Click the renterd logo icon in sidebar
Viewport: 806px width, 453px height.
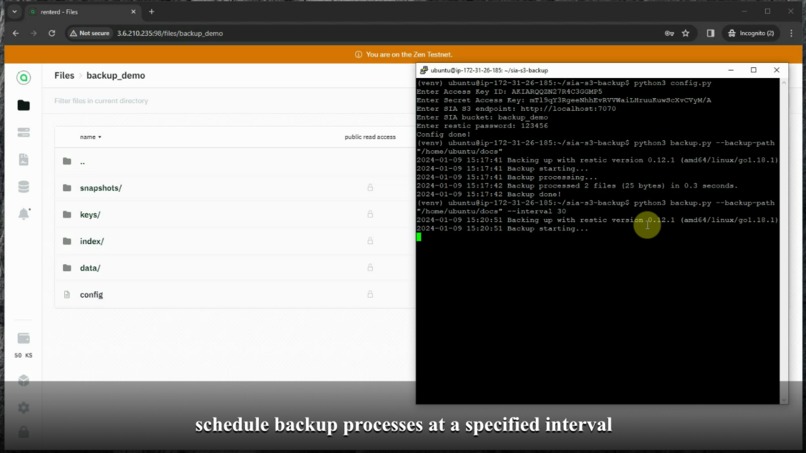[23, 78]
